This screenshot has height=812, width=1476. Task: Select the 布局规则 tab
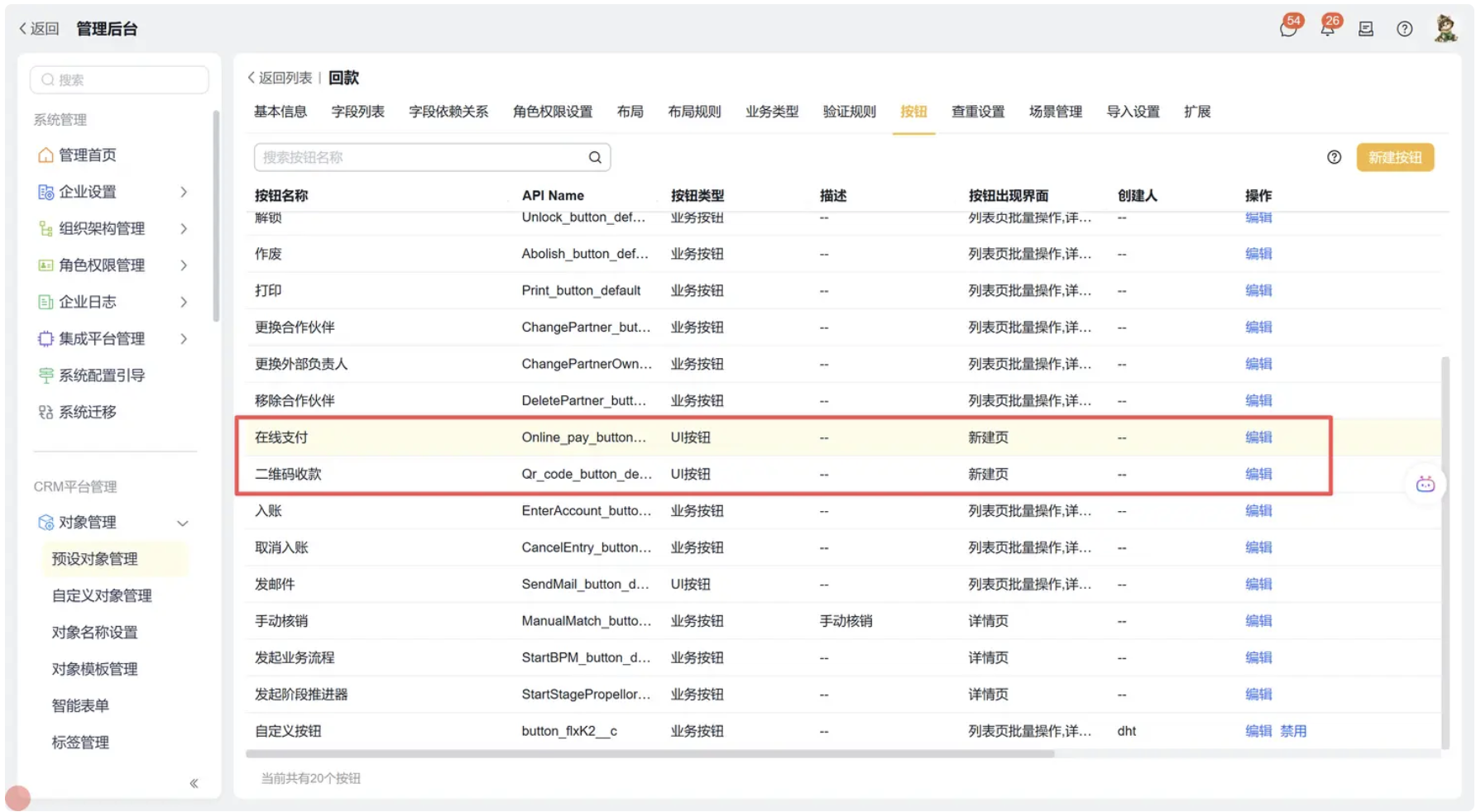[694, 112]
